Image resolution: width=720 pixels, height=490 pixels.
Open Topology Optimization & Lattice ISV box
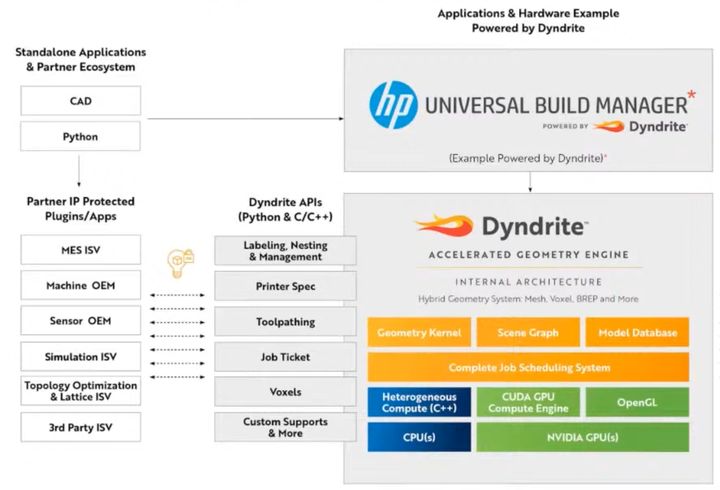80,391
